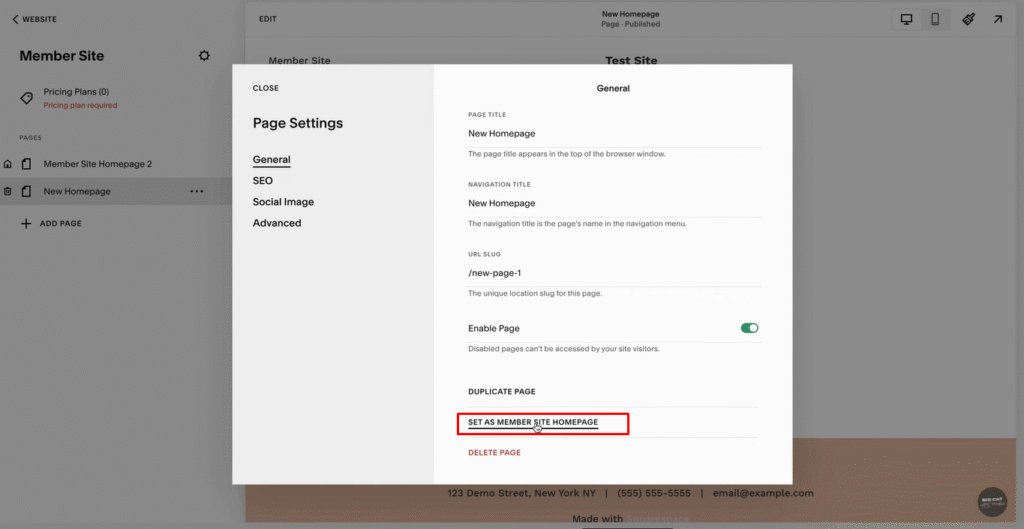
Task: Click the page icon next to New Homepage
Action: [x=26, y=191]
